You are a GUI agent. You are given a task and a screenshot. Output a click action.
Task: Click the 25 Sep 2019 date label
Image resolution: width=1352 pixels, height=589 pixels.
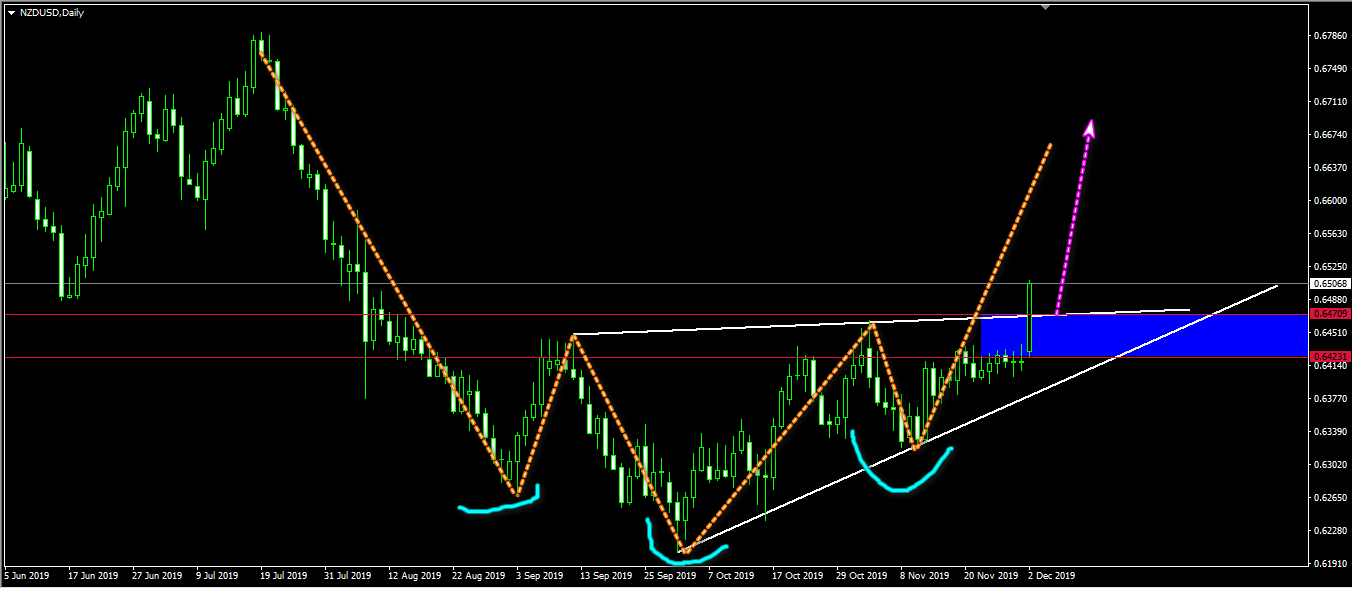coord(670,576)
